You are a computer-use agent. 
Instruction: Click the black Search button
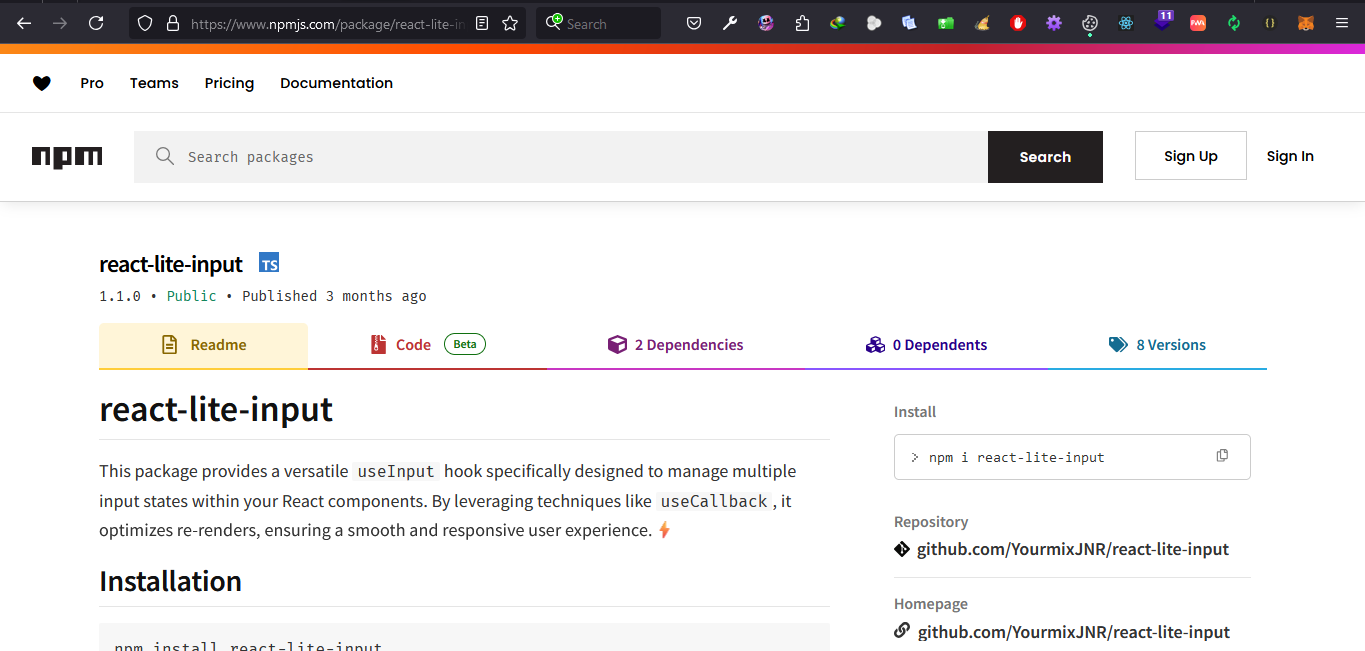tap(1045, 157)
